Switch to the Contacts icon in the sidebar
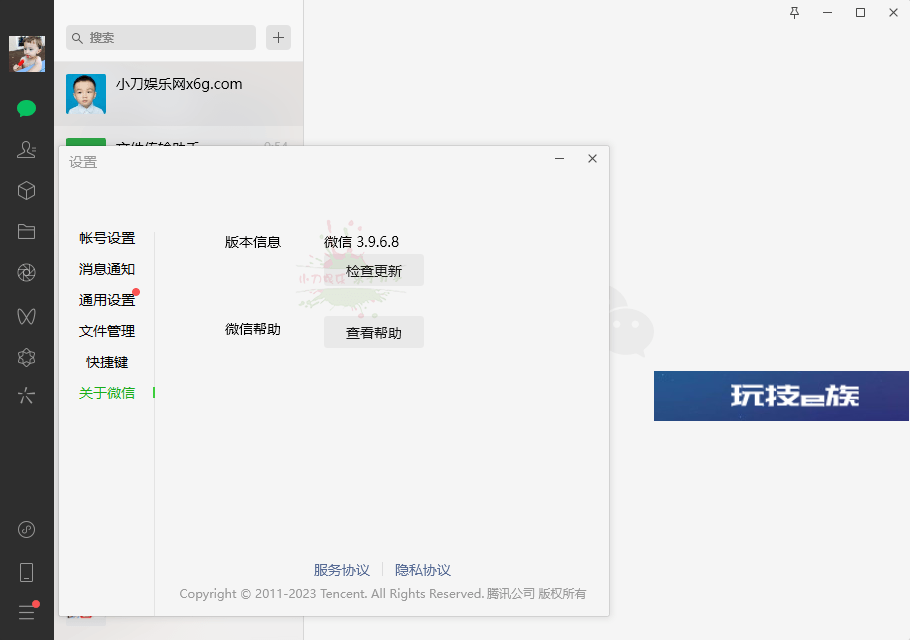 (x=27, y=150)
